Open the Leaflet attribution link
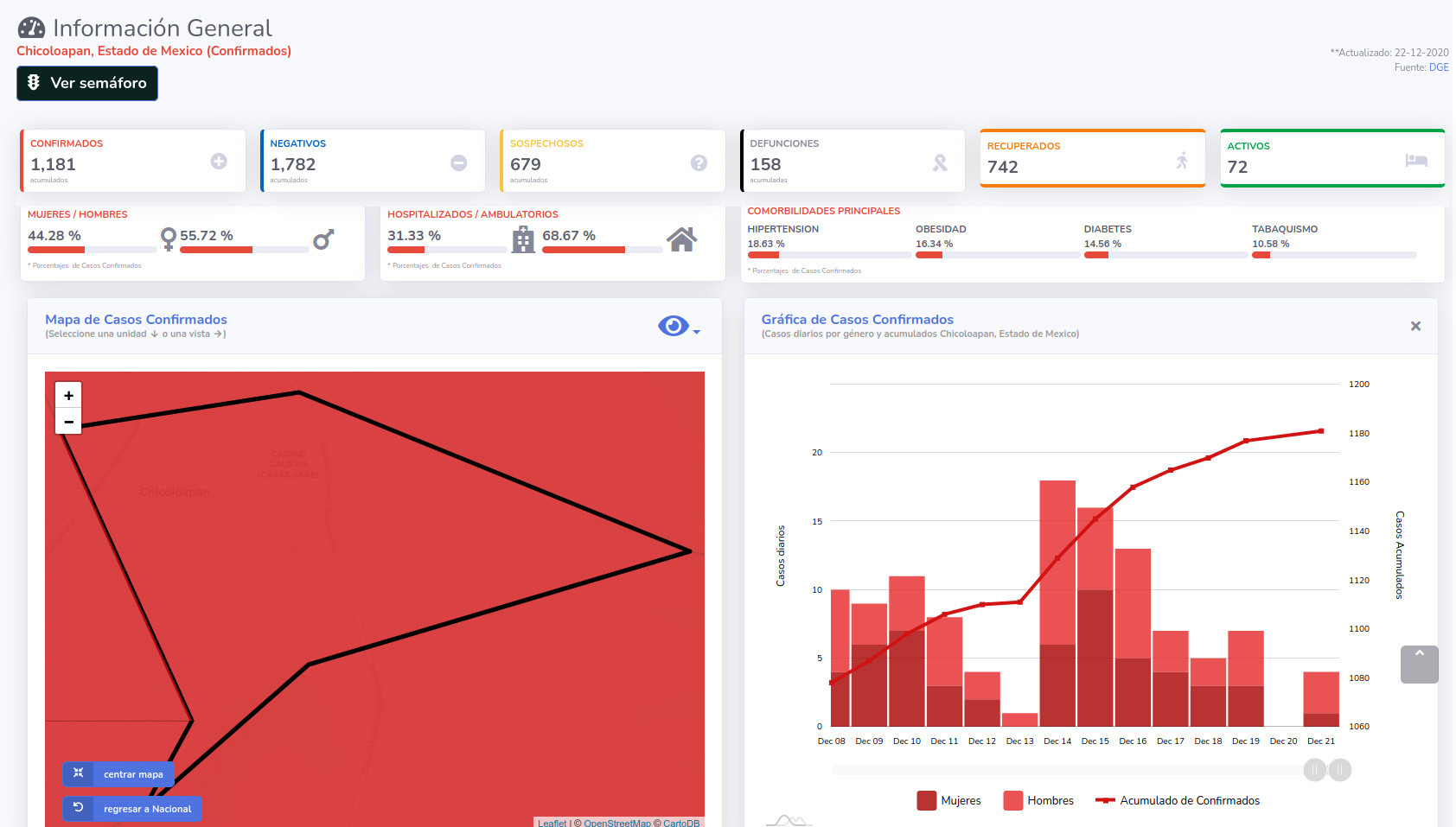Viewport: 1456px width, 827px height. (552, 823)
